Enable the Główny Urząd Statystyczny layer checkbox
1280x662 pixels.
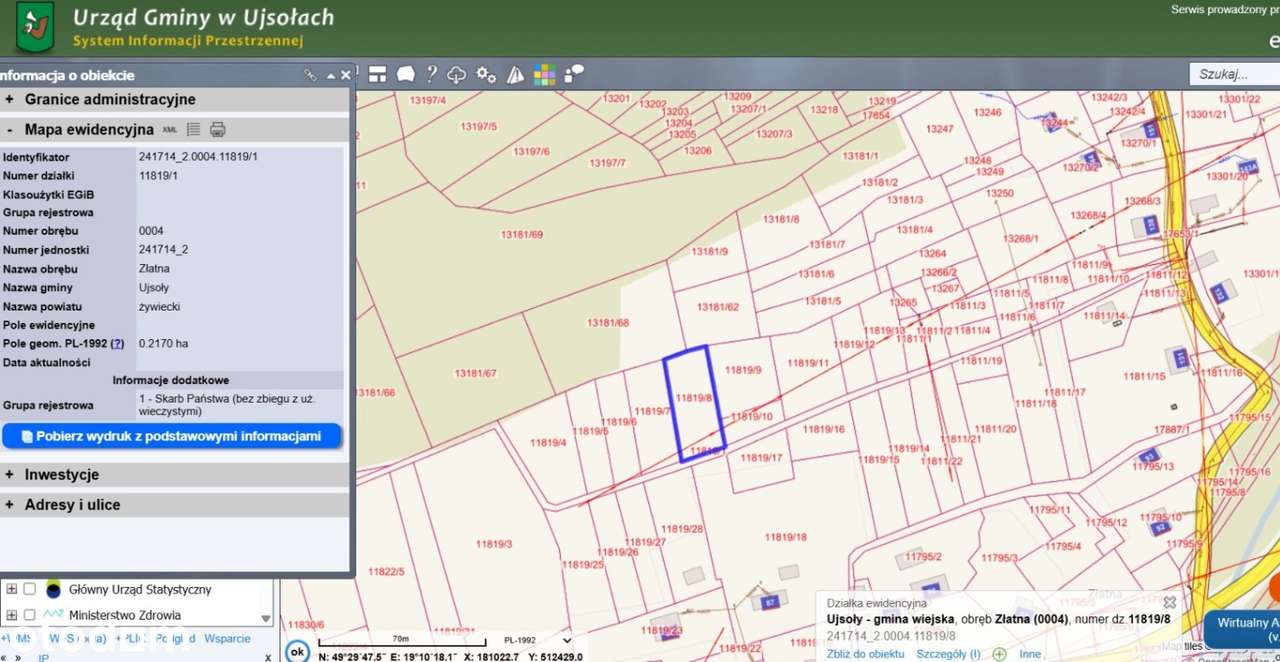pos(29,589)
